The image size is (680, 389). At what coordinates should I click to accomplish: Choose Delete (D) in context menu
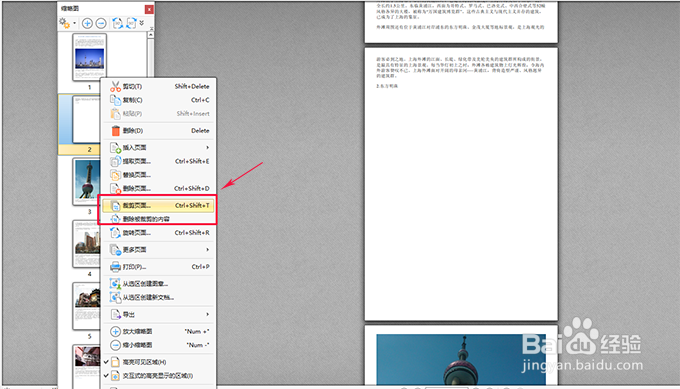(x=159, y=131)
